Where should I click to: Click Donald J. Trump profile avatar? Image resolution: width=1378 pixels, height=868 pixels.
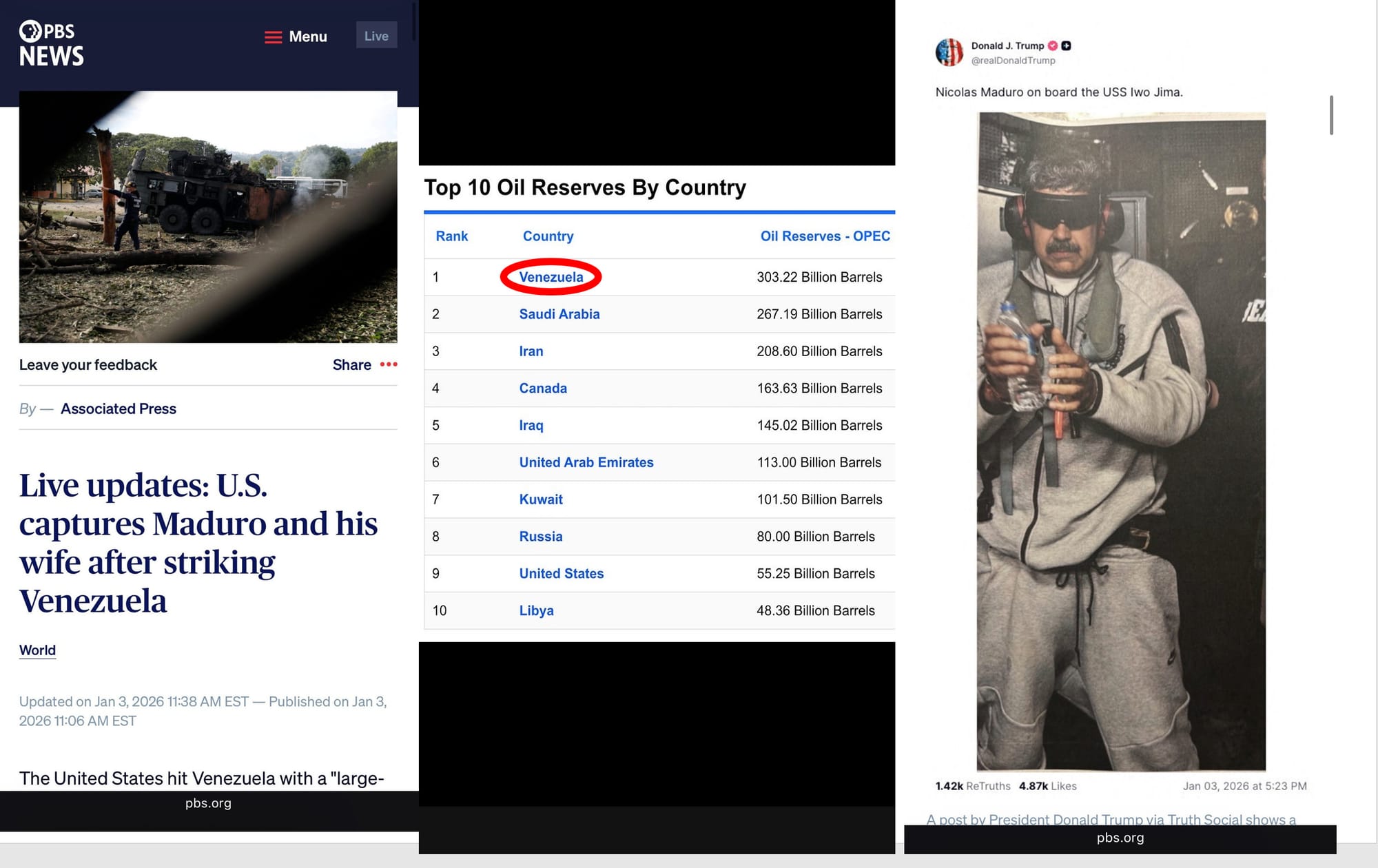tap(949, 52)
